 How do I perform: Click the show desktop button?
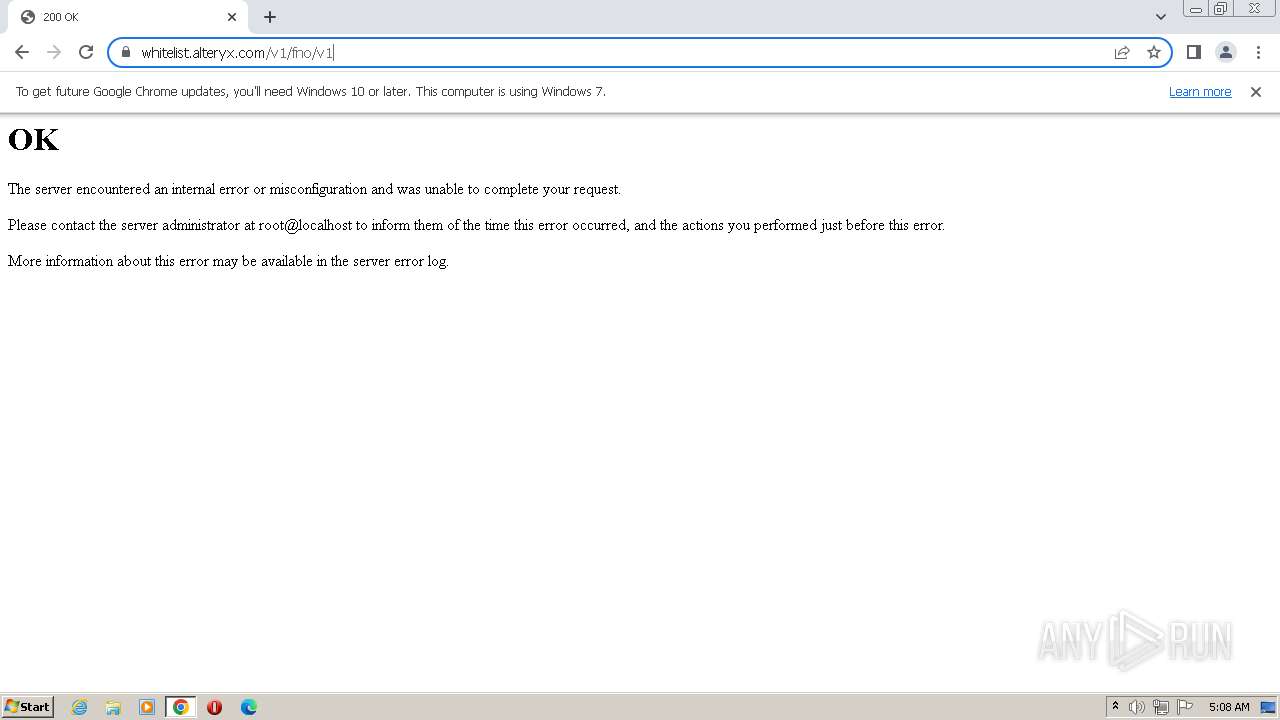1268,707
